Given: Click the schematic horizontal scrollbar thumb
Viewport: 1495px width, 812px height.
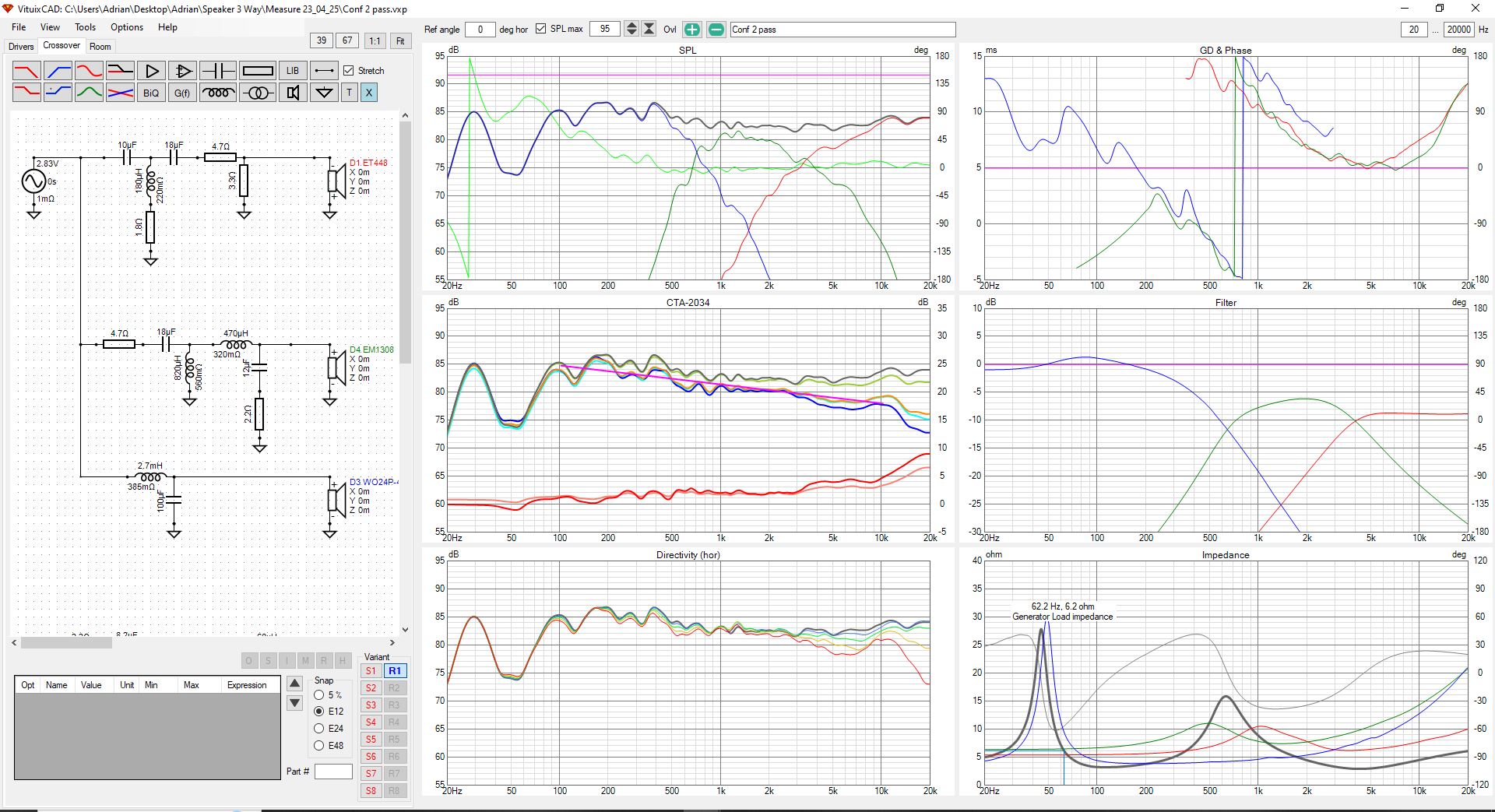Looking at the screenshot, I should coord(66,643).
